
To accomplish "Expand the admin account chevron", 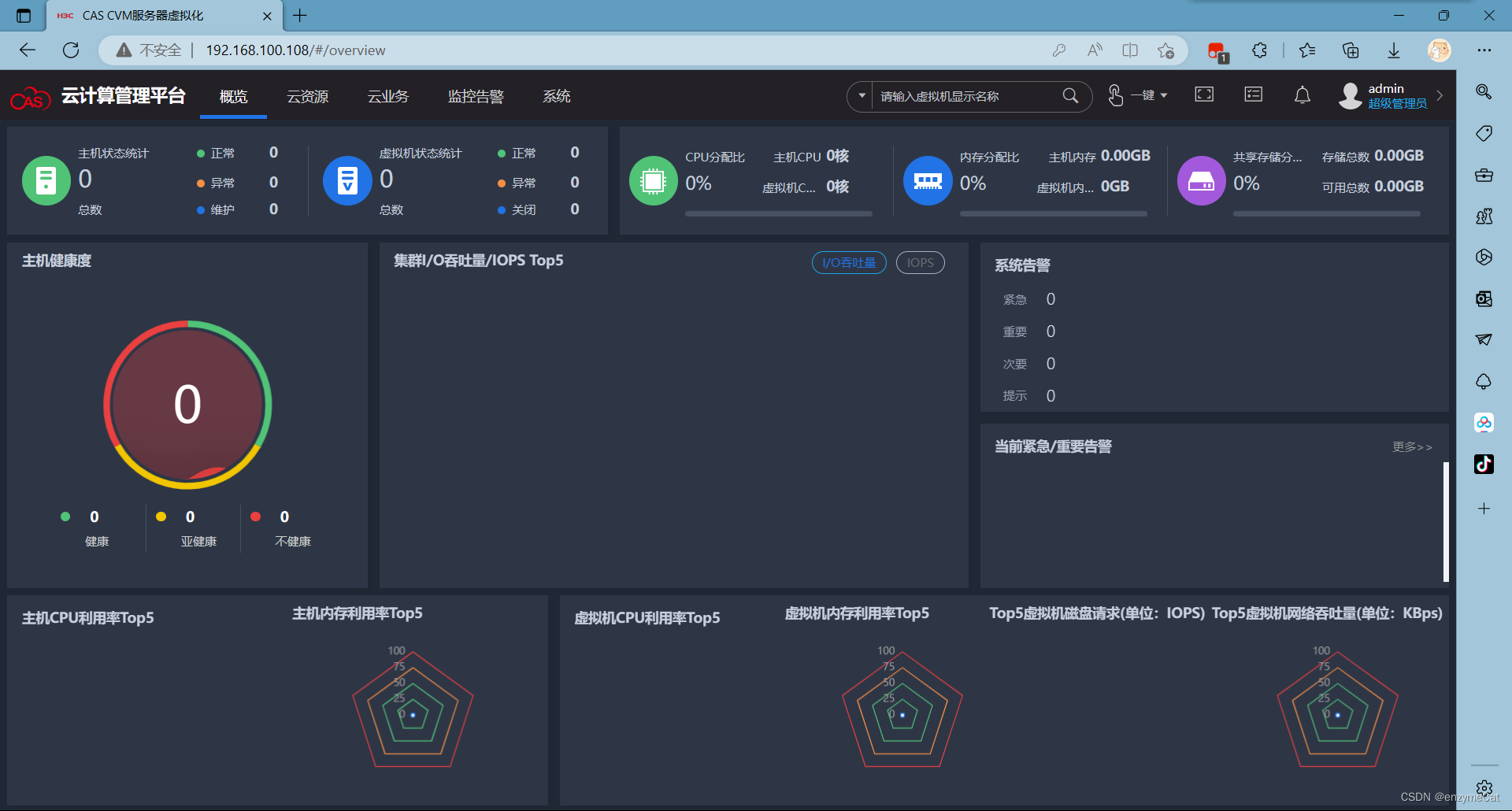I will coord(1440,95).
